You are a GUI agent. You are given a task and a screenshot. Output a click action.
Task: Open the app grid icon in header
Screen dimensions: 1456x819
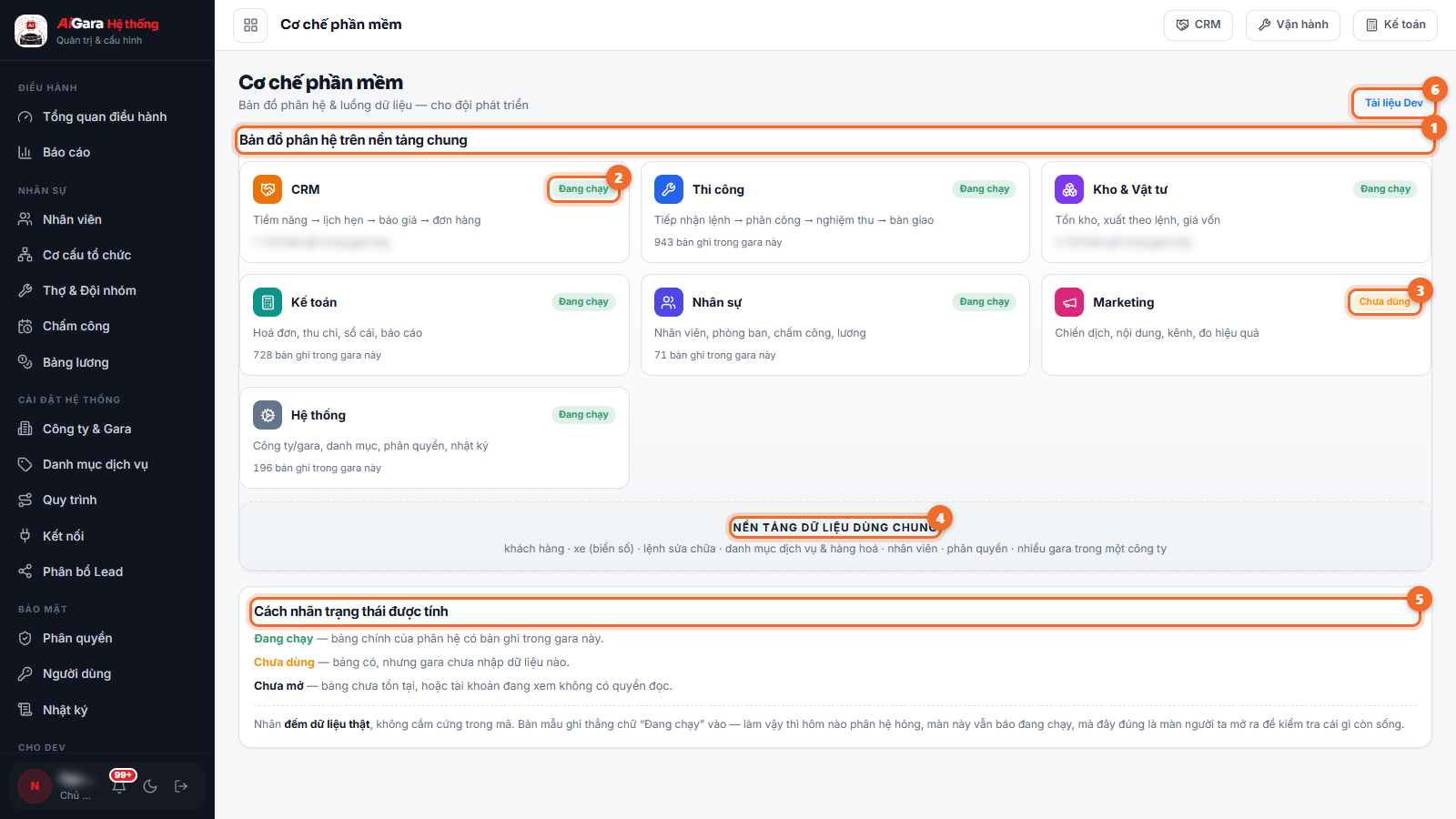point(250,25)
